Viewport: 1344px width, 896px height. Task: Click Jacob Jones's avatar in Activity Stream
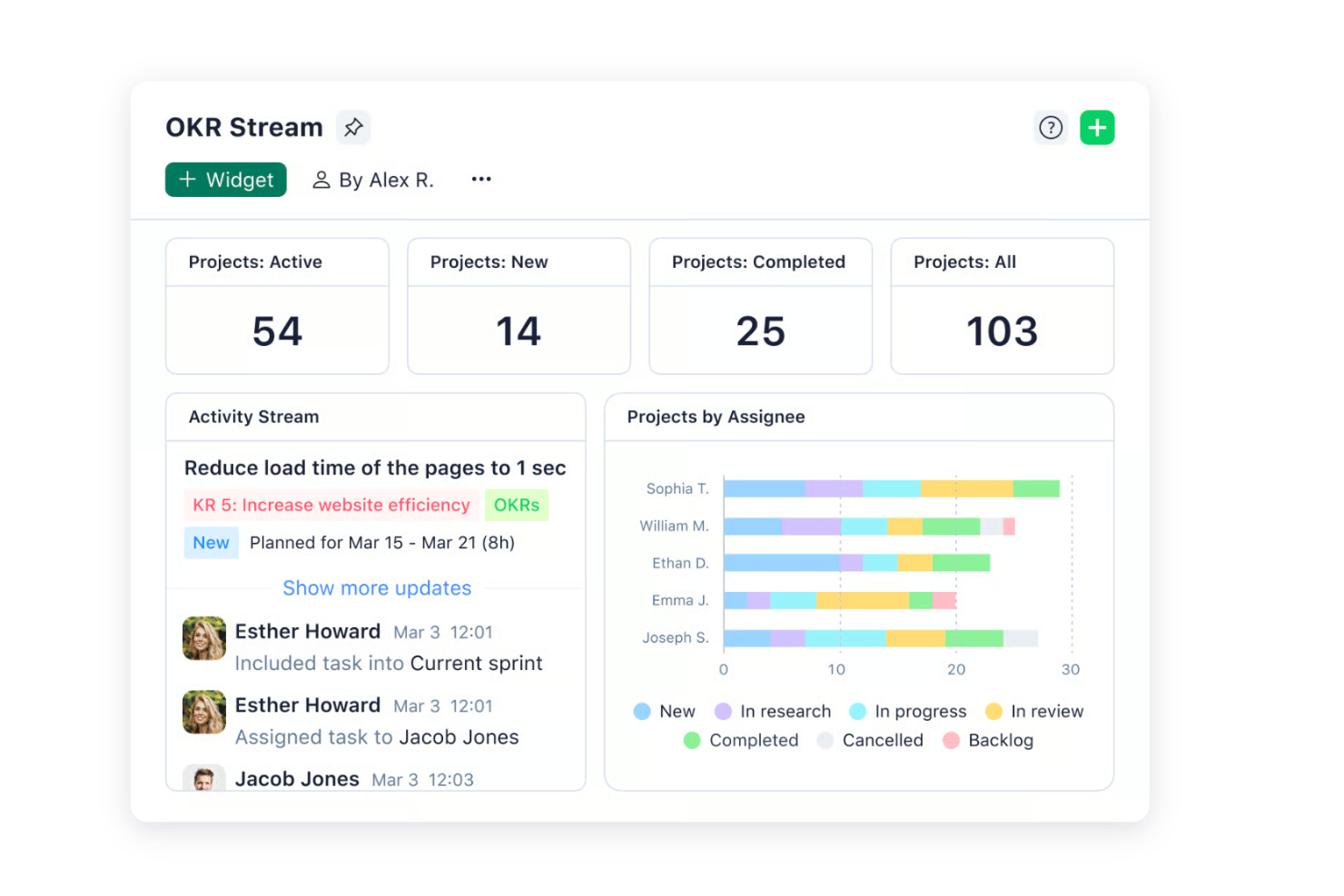[204, 777]
